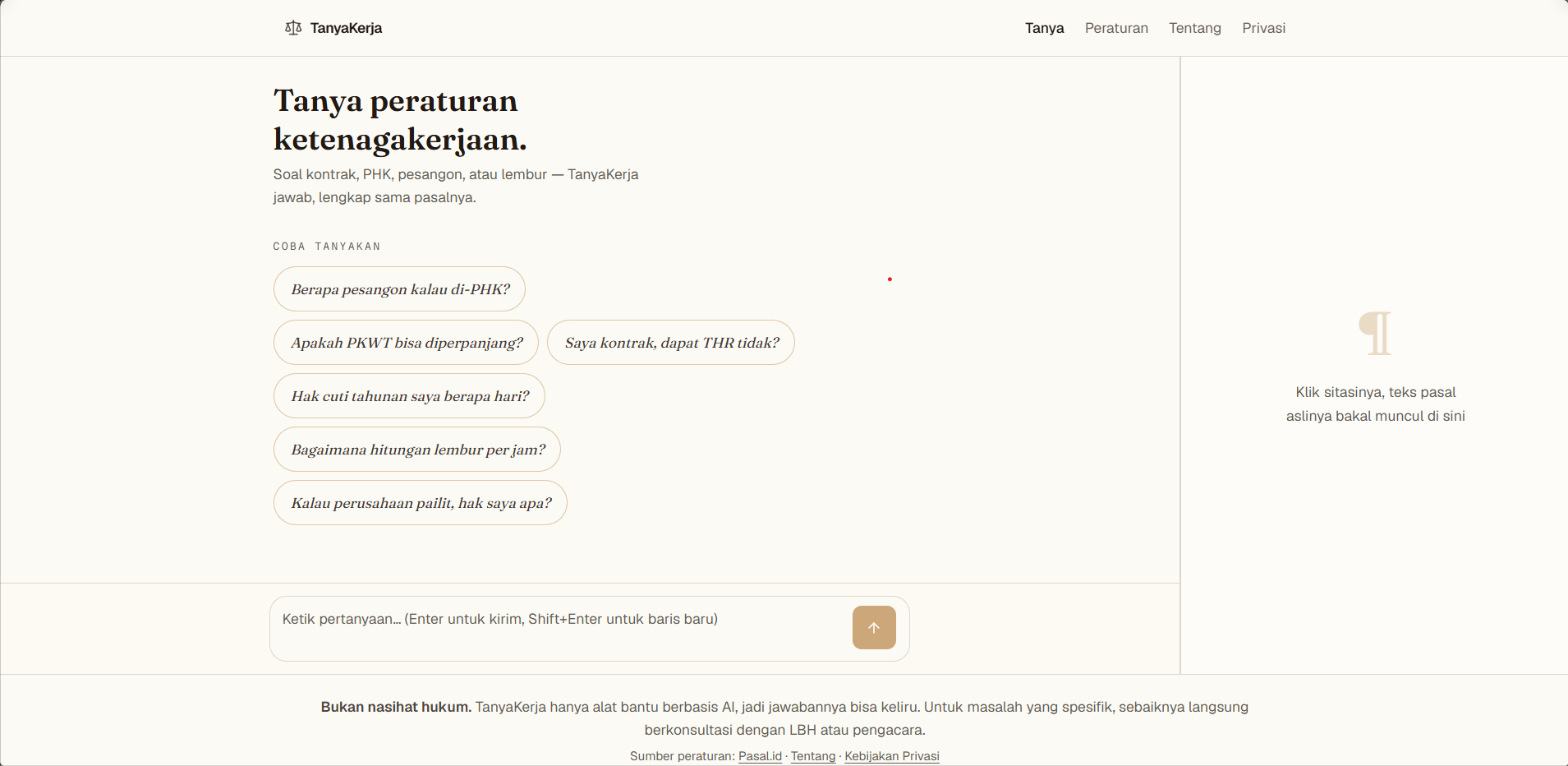Choose 'Kalau perusahaan pailit, hak saya apa?'
Screen dimensions: 1568x766
[421, 503]
